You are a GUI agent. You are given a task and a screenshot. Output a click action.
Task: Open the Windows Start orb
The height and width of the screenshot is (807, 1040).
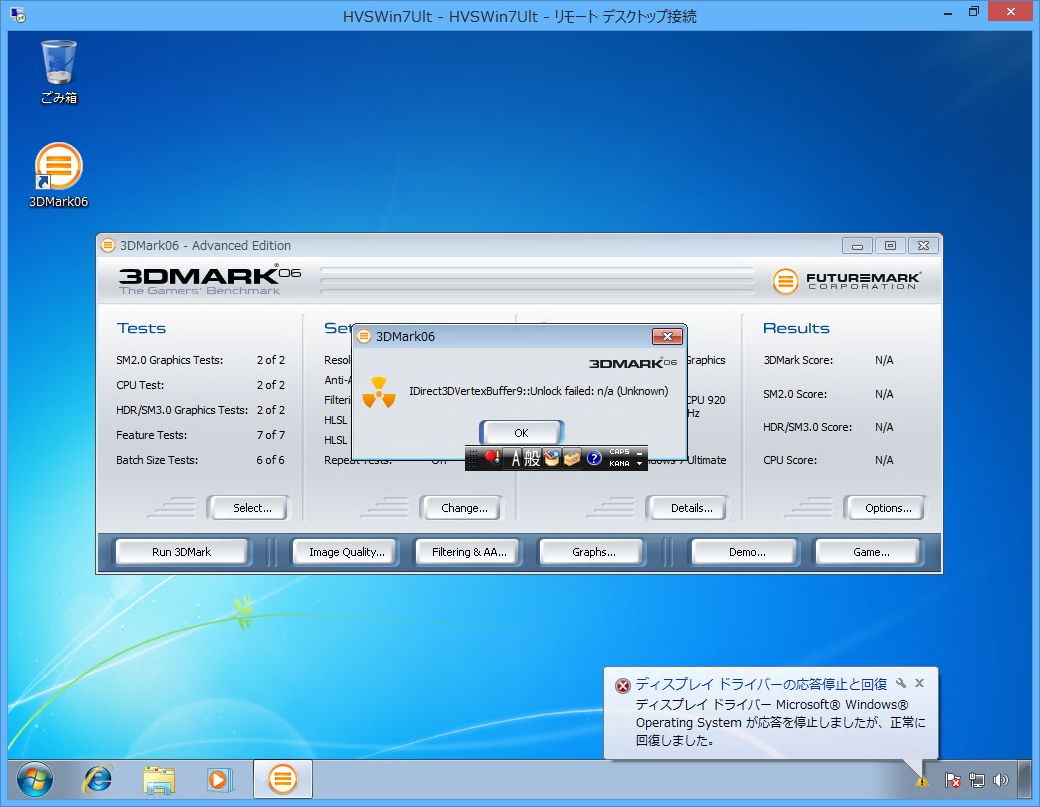click(34, 780)
